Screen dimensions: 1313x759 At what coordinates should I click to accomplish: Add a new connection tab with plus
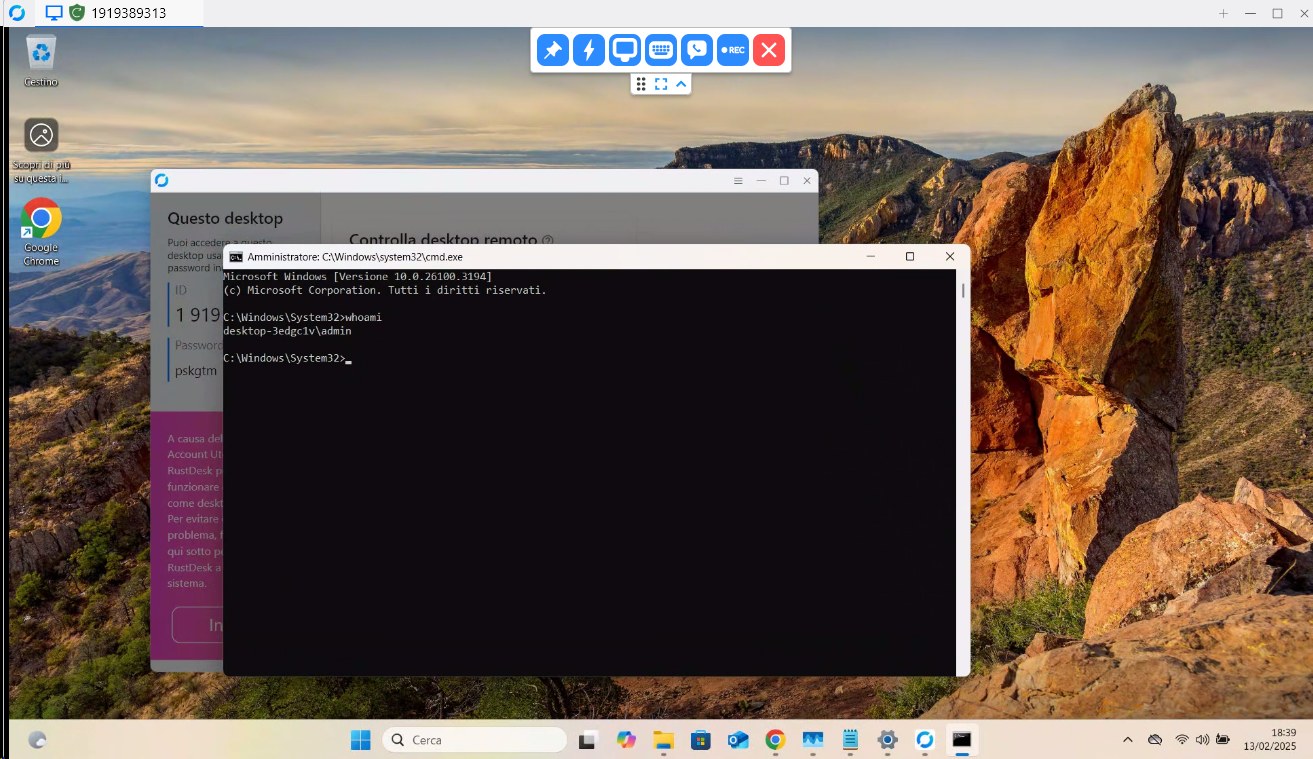1223,13
